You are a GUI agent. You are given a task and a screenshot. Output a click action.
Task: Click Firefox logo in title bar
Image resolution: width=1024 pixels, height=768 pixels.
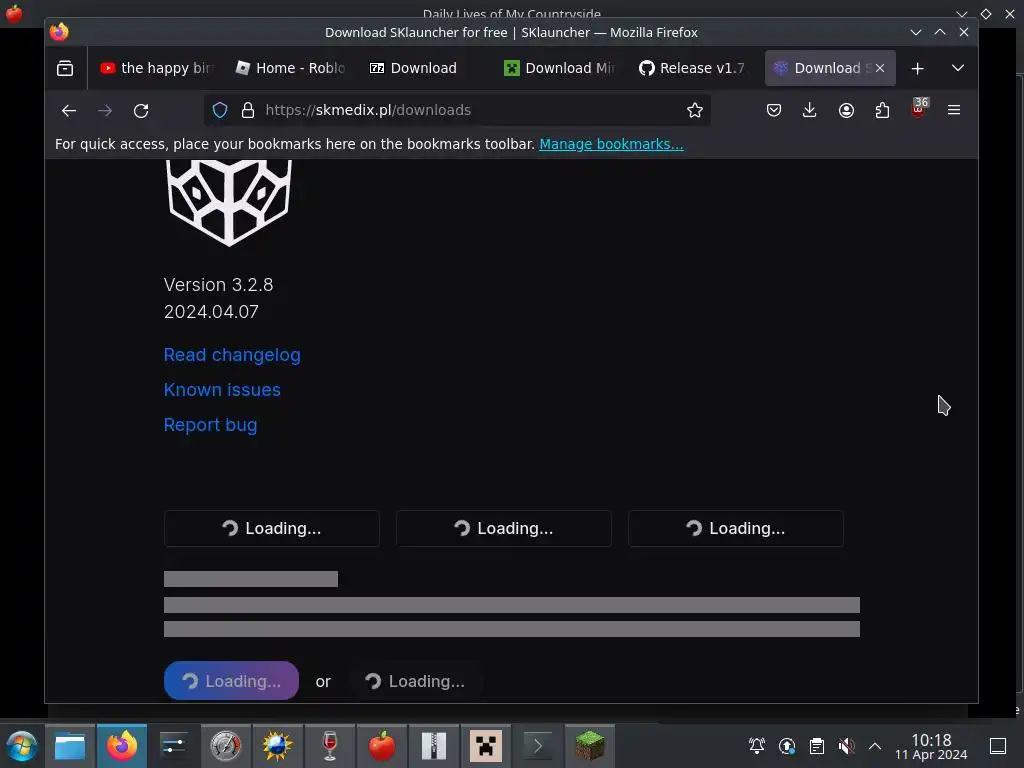click(59, 31)
